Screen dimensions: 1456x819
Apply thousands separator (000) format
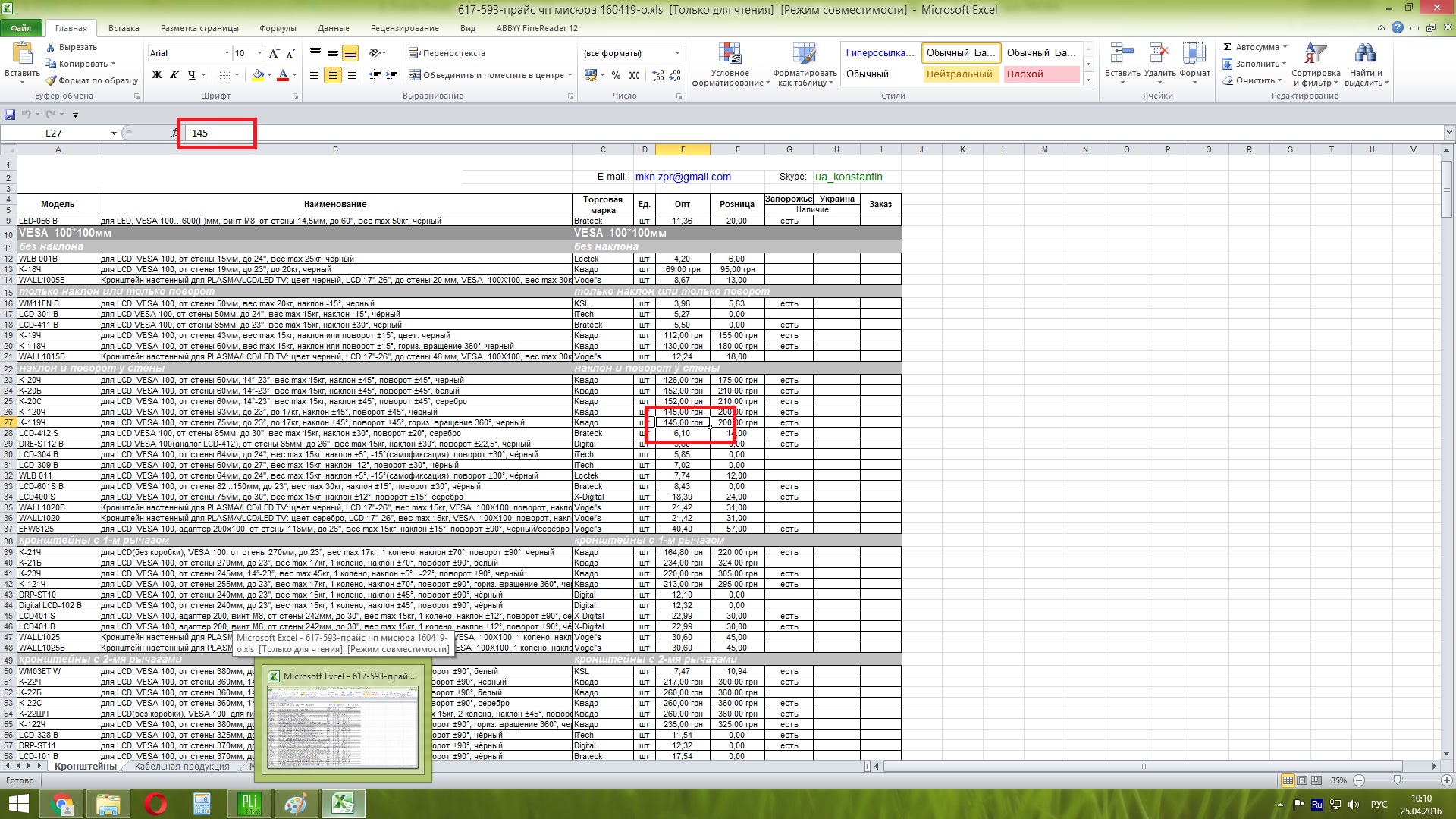point(634,75)
